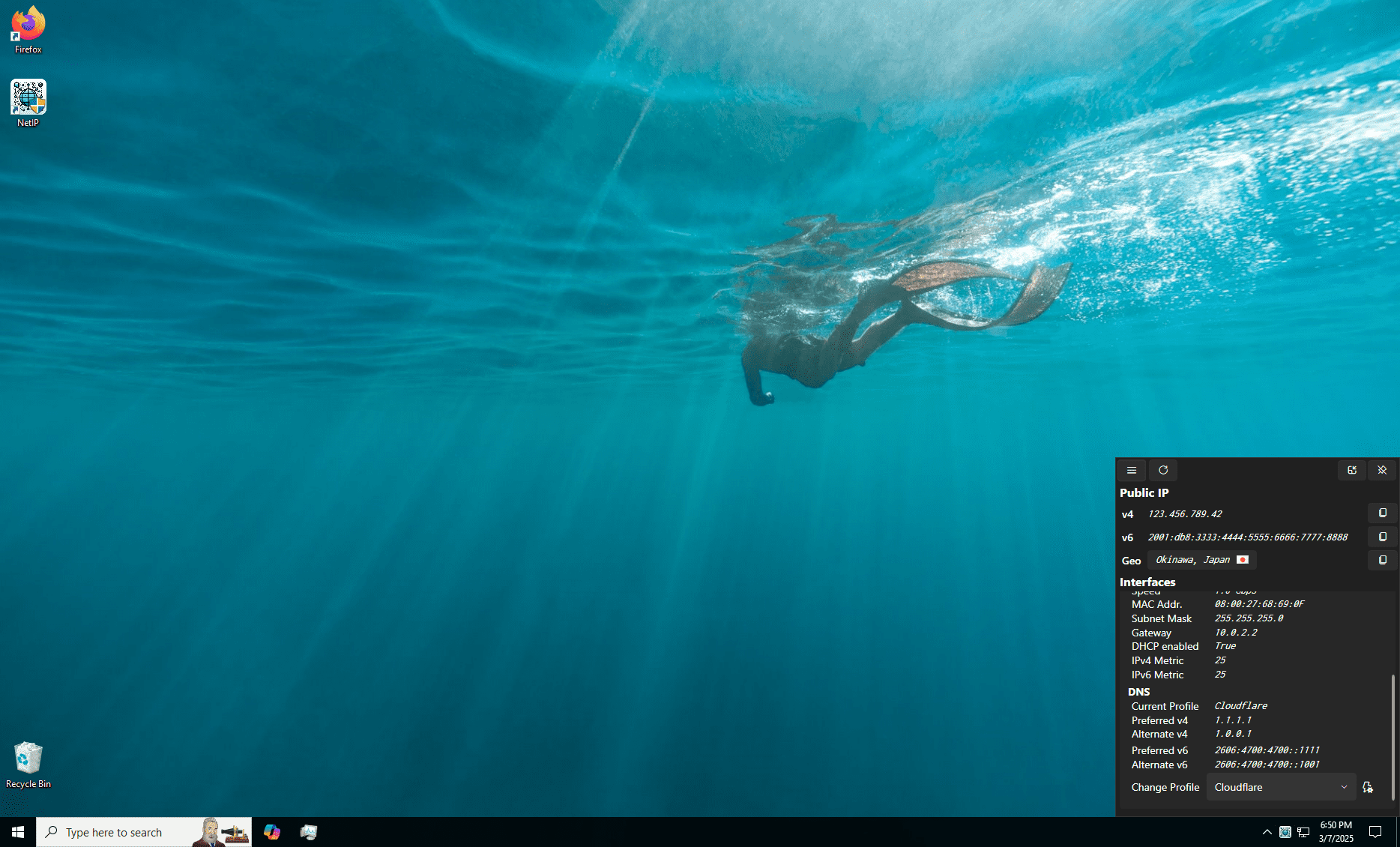Screen dimensions: 1400x847
Task: Refresh the network information
Action: 1163,470
